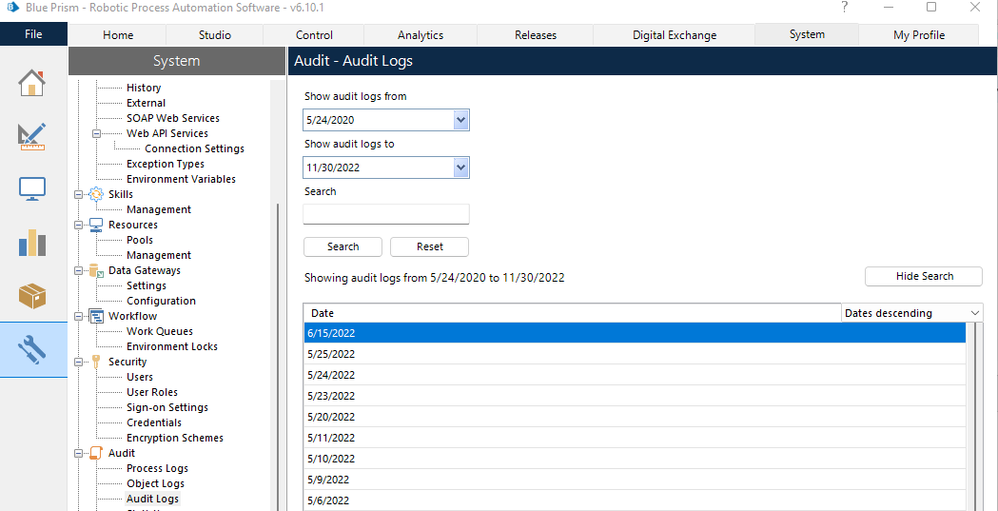
Task: Collapse the Workflow tree node
Action: 79,316
